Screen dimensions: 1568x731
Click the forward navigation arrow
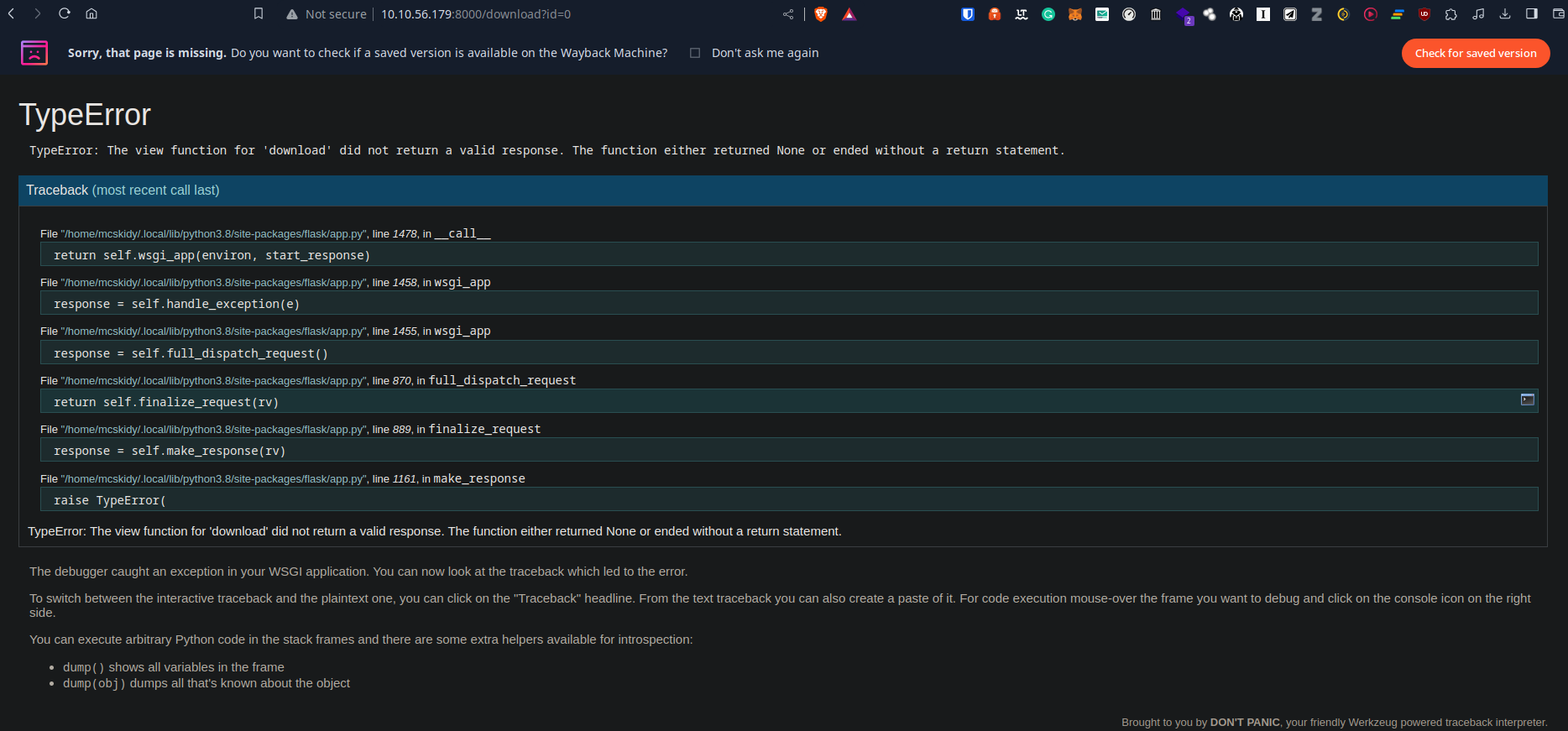point(38,13)
